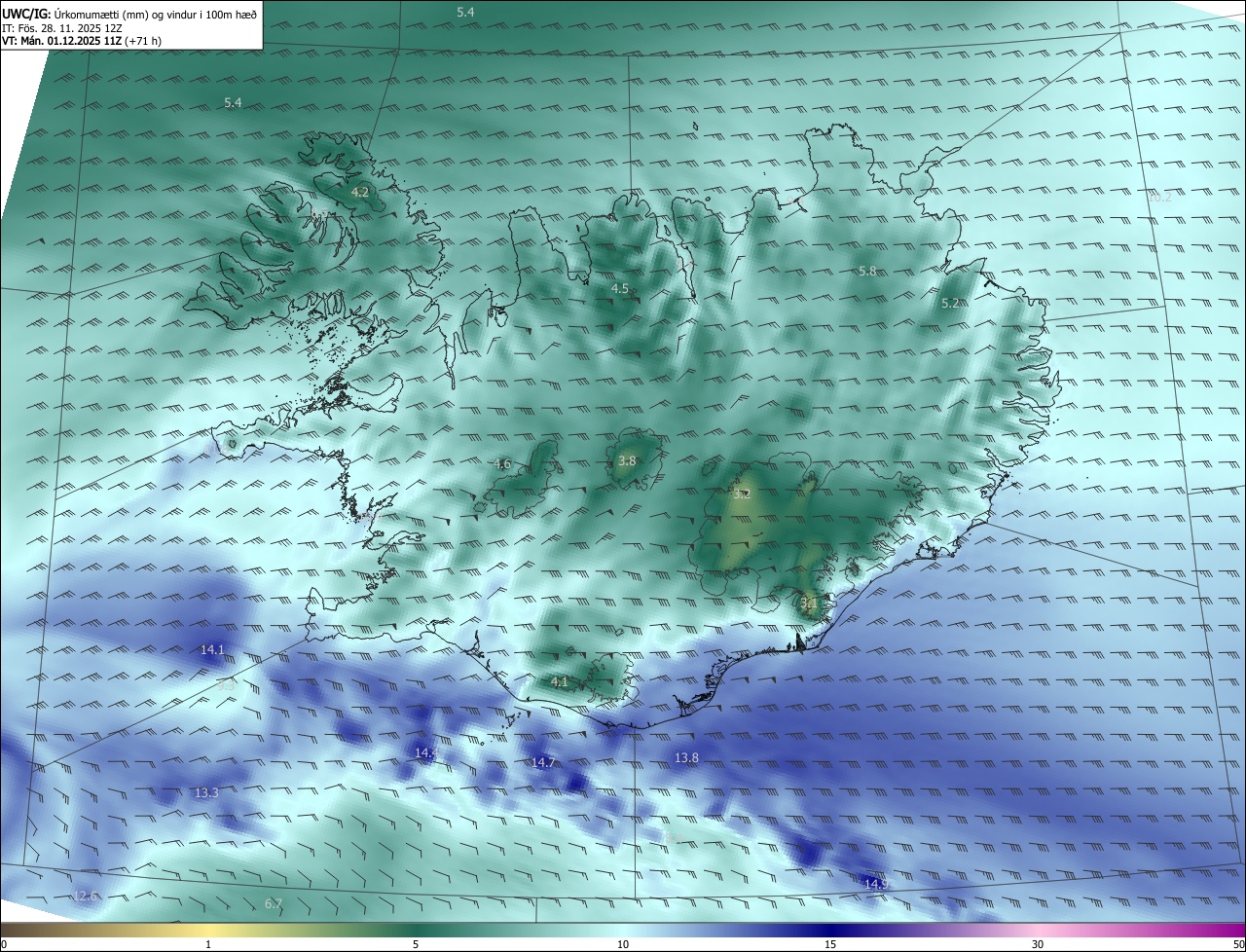Select the 'IT: Fös. 28. 11. 2025 12Z' line
Screen dimensions: 1246x952
[61, 28]
